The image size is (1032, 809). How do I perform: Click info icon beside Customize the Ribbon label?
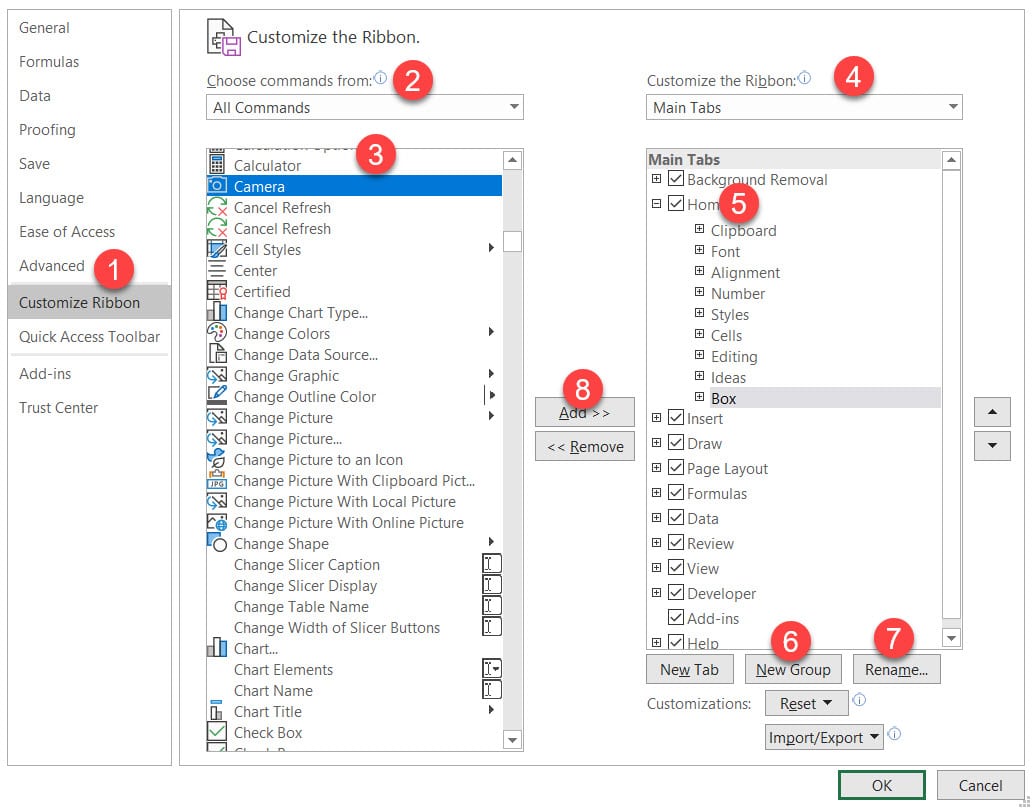coord(804,78)
